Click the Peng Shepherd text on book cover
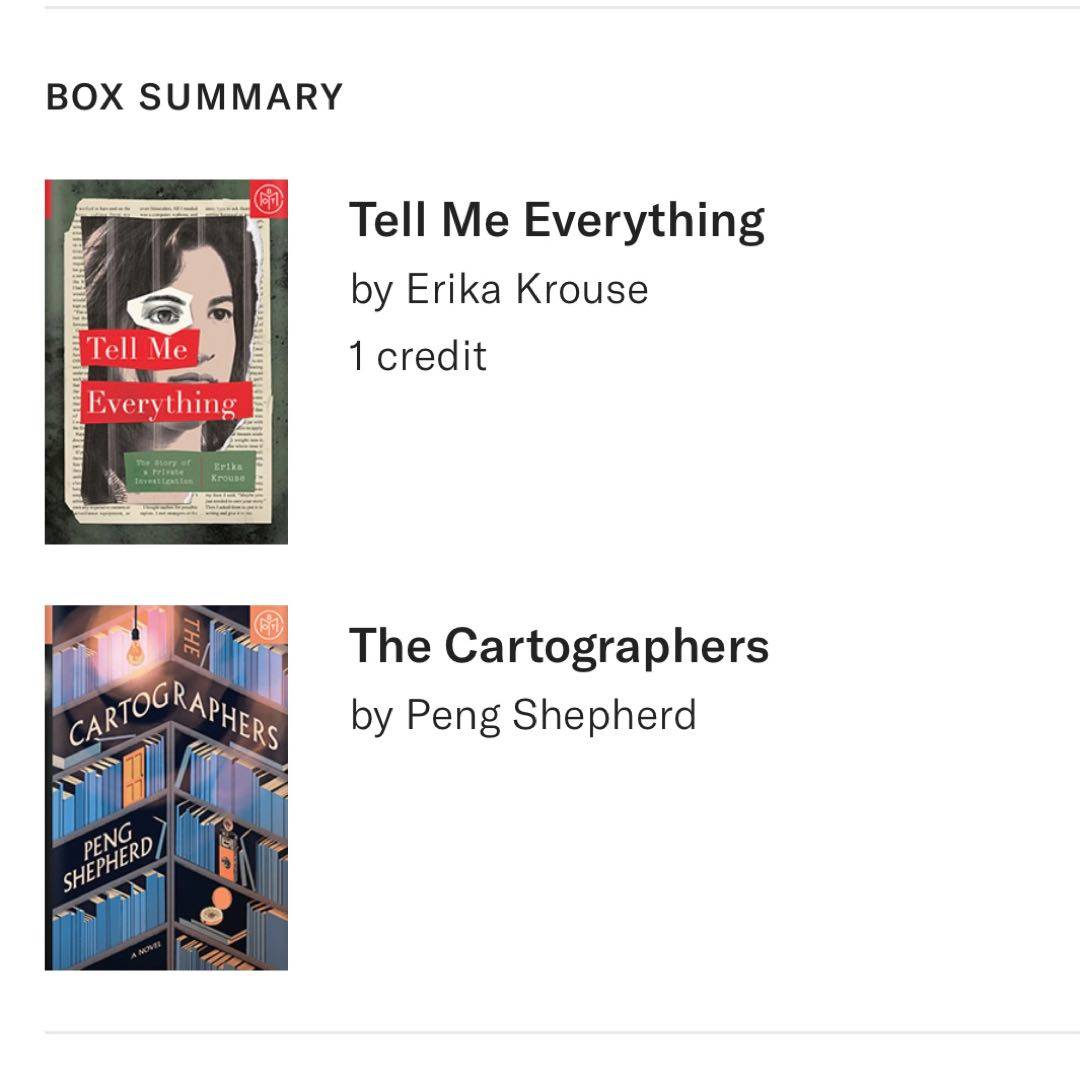1080x1080 pixels. click(108, 862)
